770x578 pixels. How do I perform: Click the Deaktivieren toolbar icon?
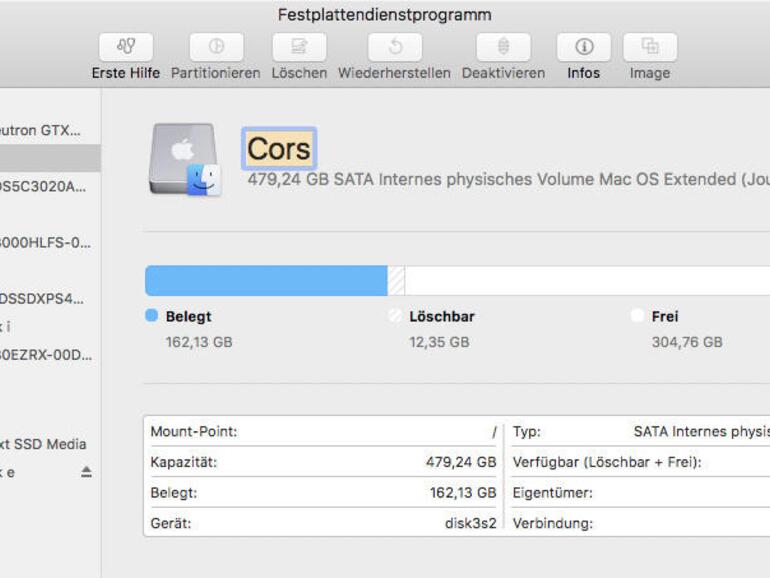pyautogui.click(x=503, y=47)
